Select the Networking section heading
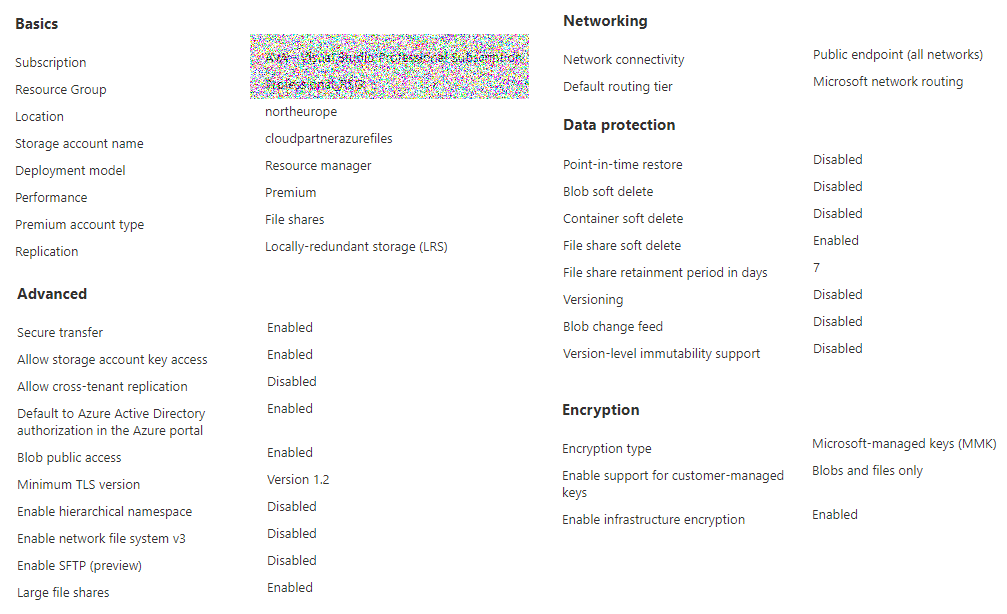1007x614 pixels. pyautogui.click(x=605, y=21)
